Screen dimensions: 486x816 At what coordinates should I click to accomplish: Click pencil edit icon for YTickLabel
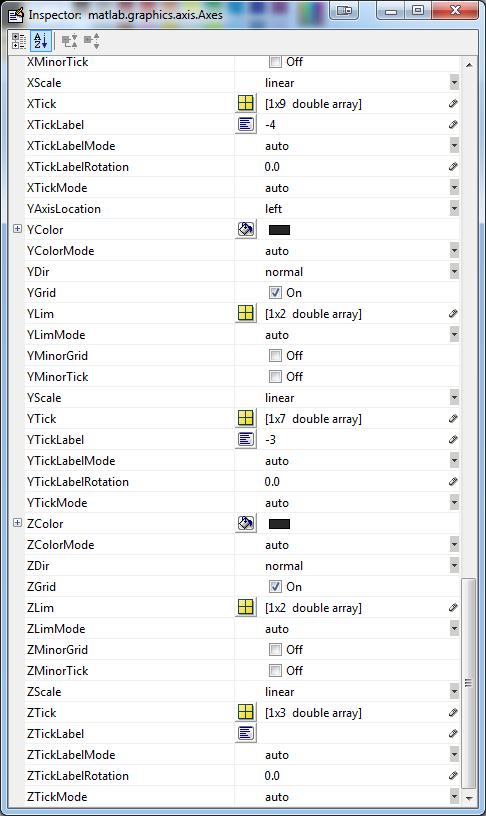point(453,439)
